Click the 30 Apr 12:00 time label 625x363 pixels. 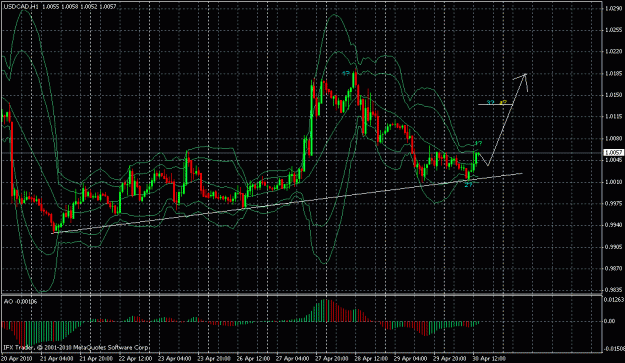[489, 358]
